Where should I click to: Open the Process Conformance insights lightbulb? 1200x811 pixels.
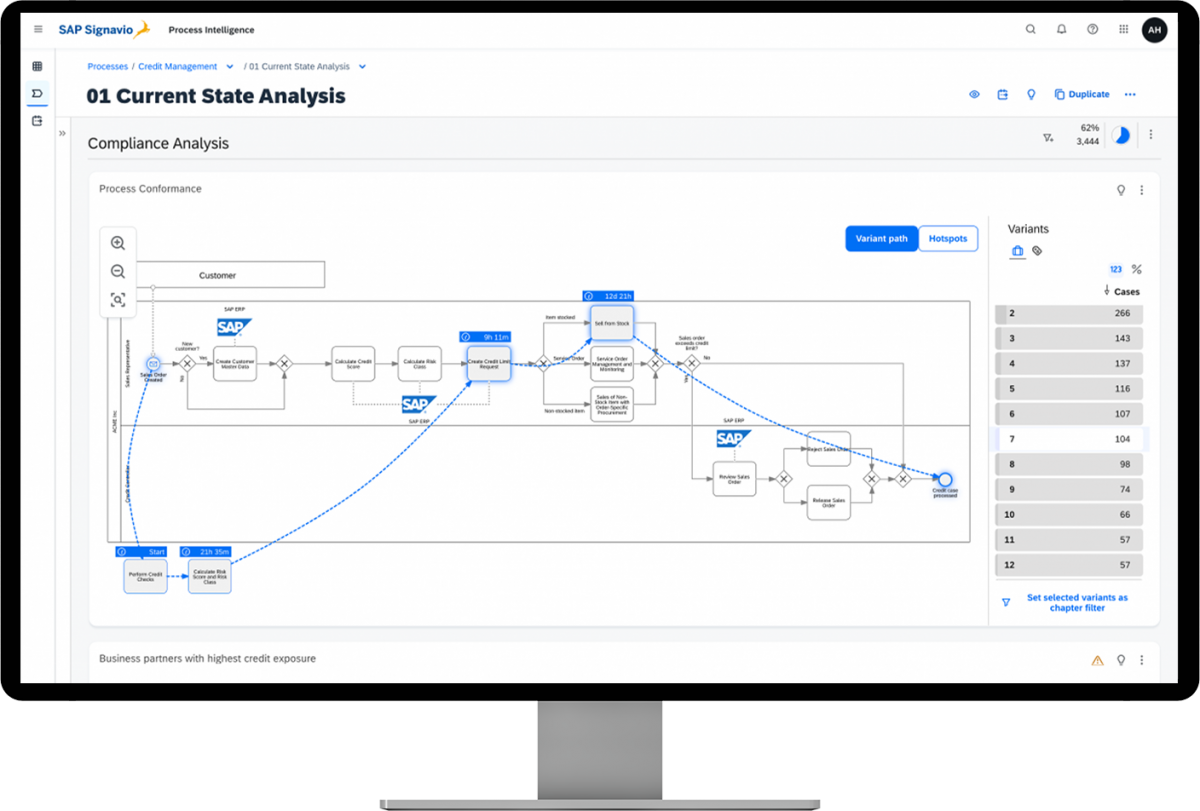[1121, 189]
